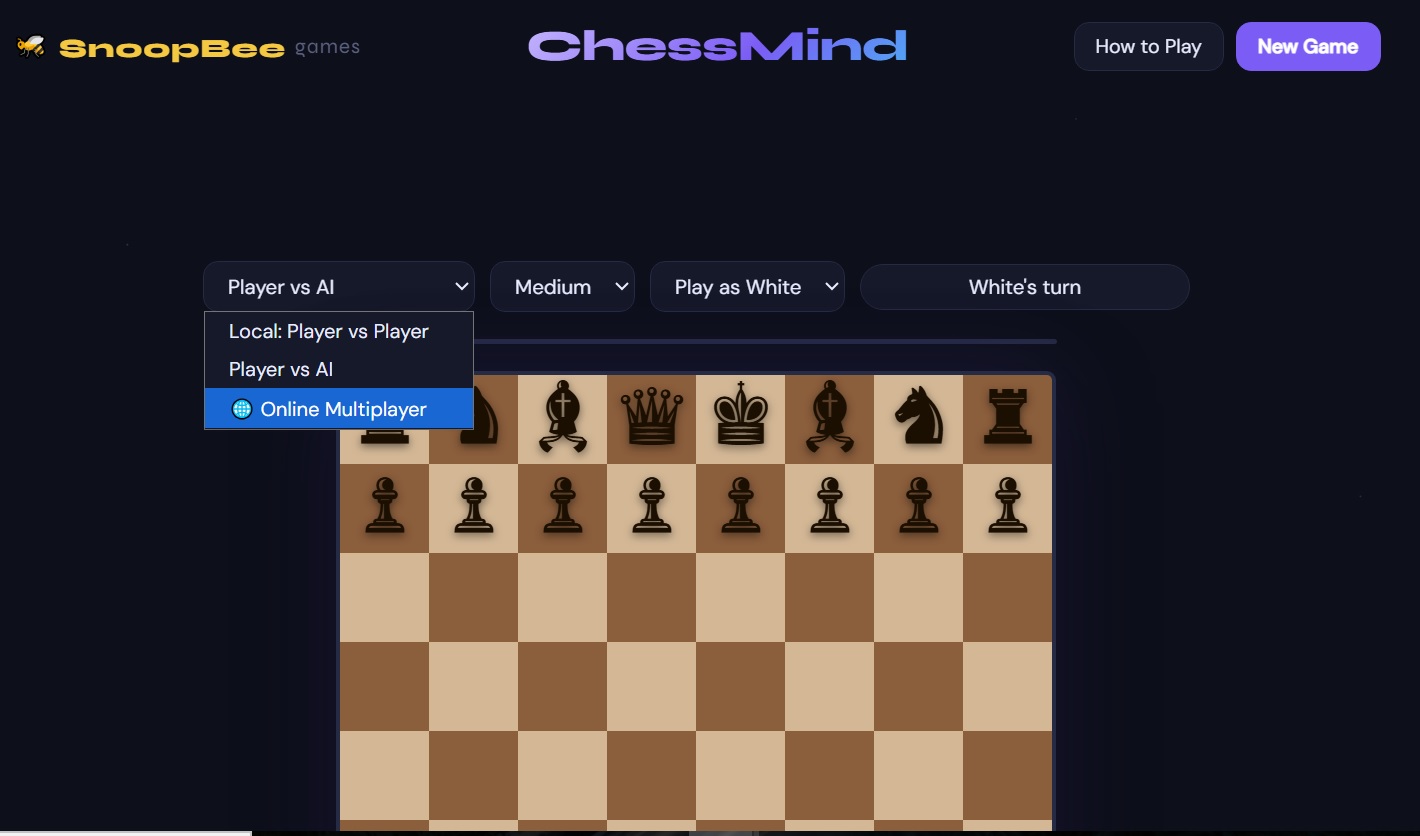
Task: Choose Player vs AI in the open list
Action: pos(339,369)
